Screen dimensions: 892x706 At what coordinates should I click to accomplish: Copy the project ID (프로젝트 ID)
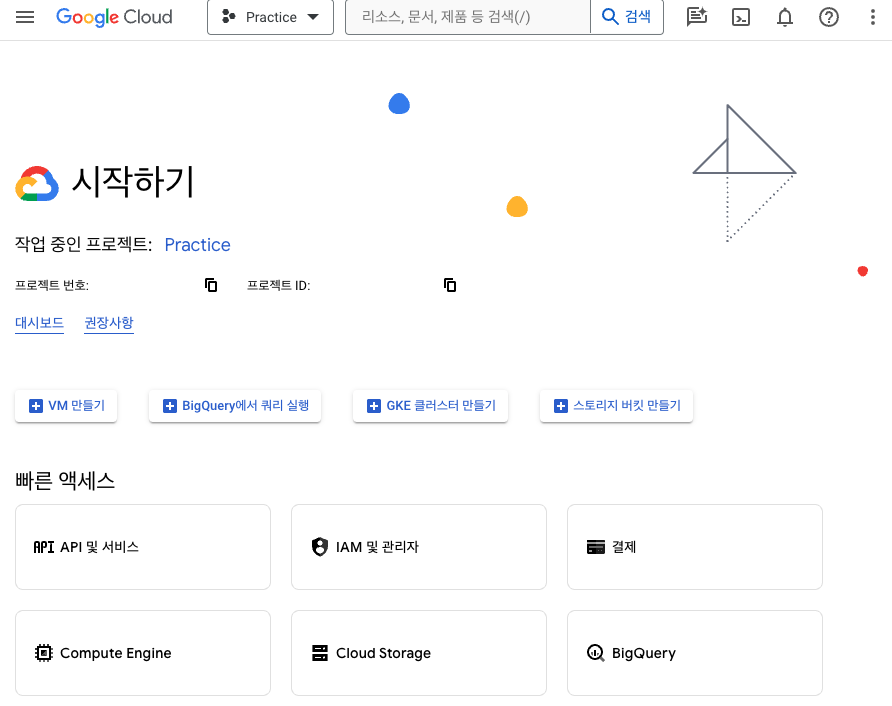coord(450,285)
